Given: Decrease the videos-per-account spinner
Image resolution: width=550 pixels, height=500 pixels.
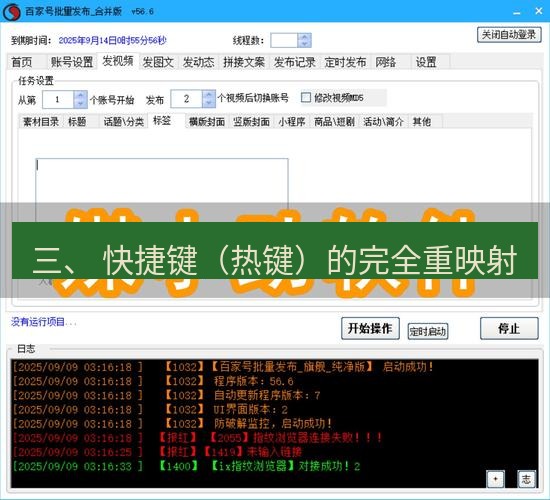Looking at the screenshot, I should click(x=209, y=103).
